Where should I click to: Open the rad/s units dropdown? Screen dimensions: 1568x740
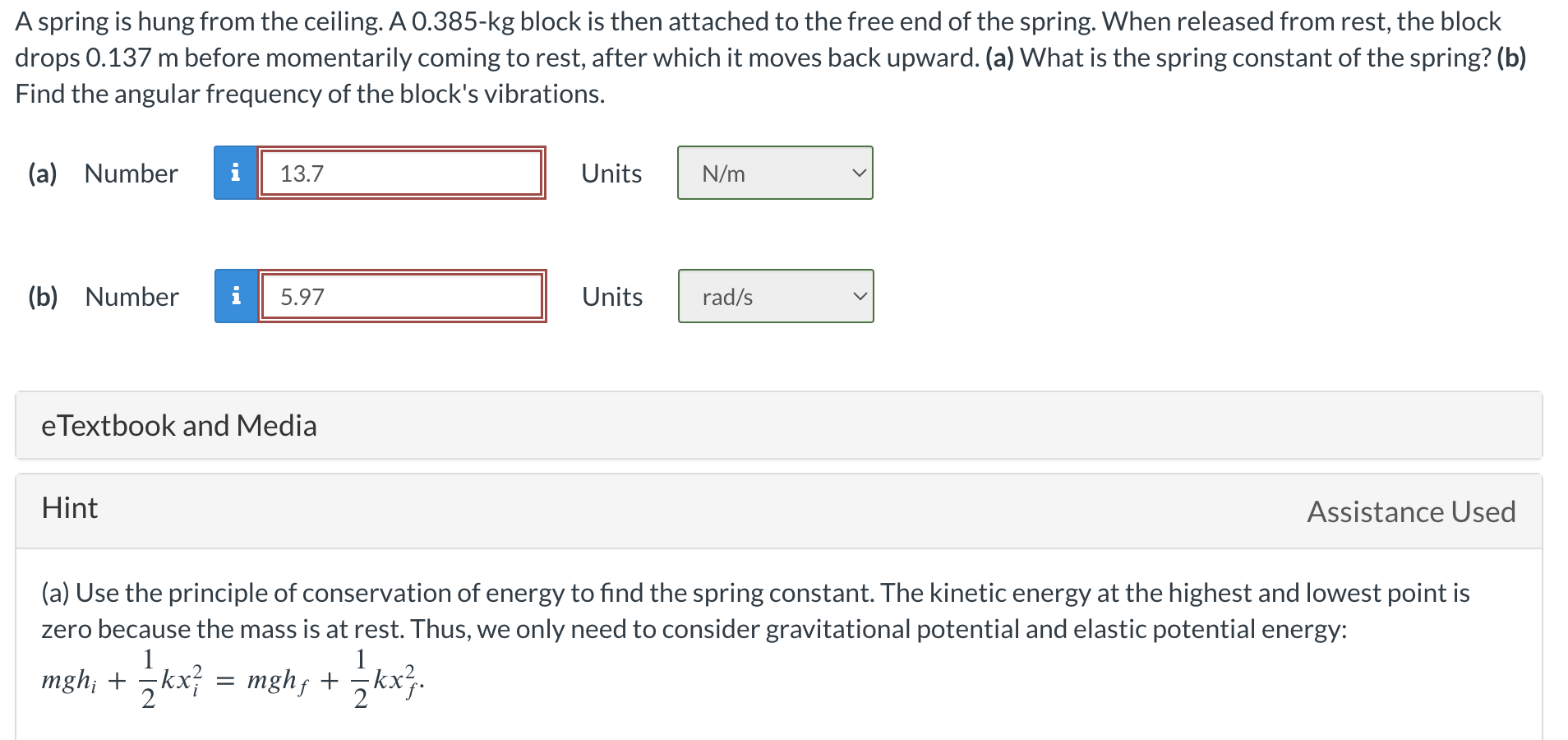[774, 296]
